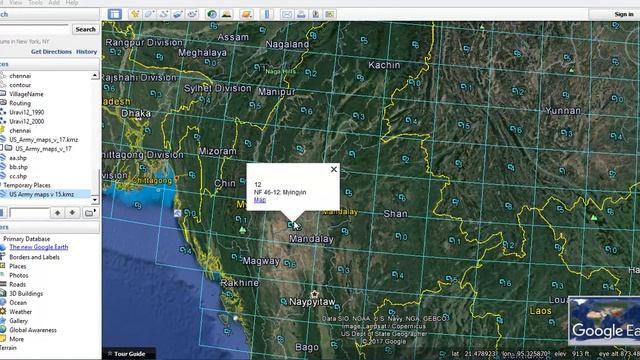Click the Naypyitaw capital star marker
The image size is (640, 360).
click(x=314, y=294)
